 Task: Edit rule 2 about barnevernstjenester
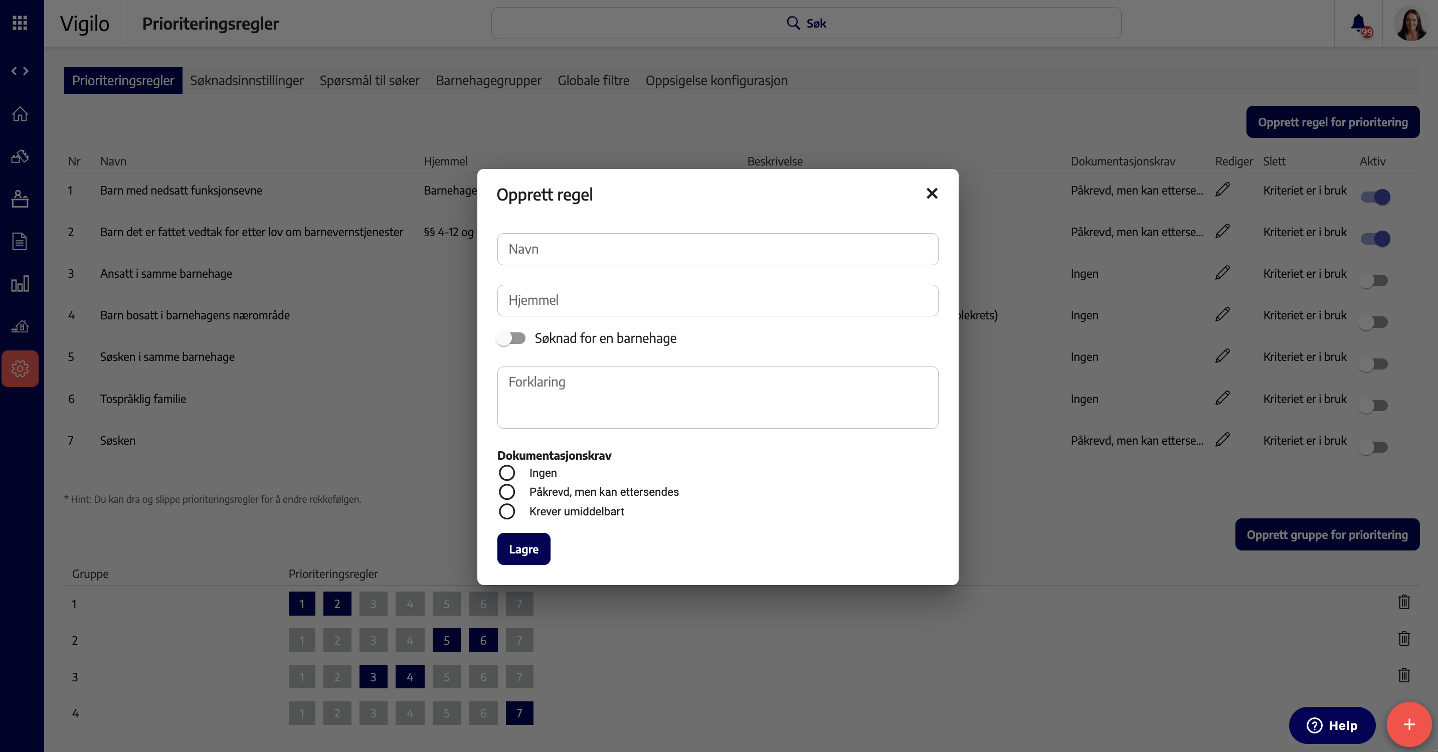pyautogui.click(x=1222, y=231)
